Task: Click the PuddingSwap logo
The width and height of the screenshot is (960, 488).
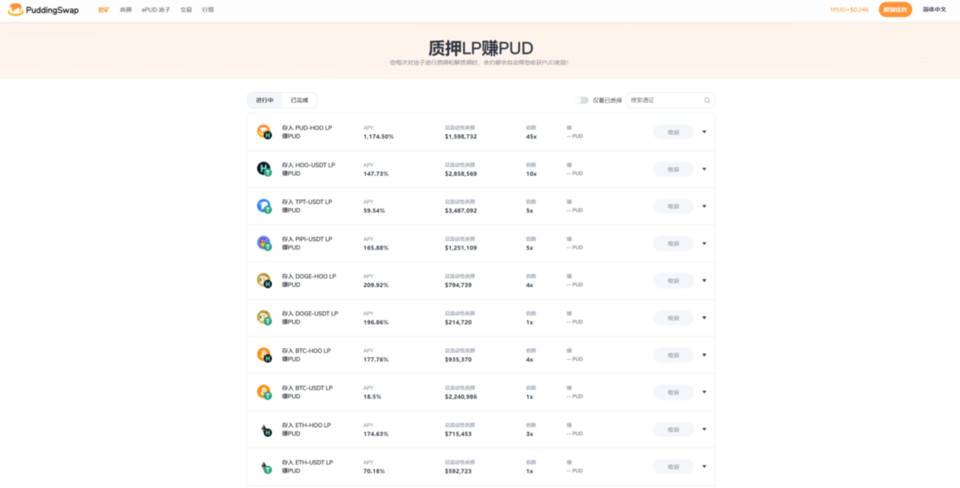Action: [x=43, y=10]
